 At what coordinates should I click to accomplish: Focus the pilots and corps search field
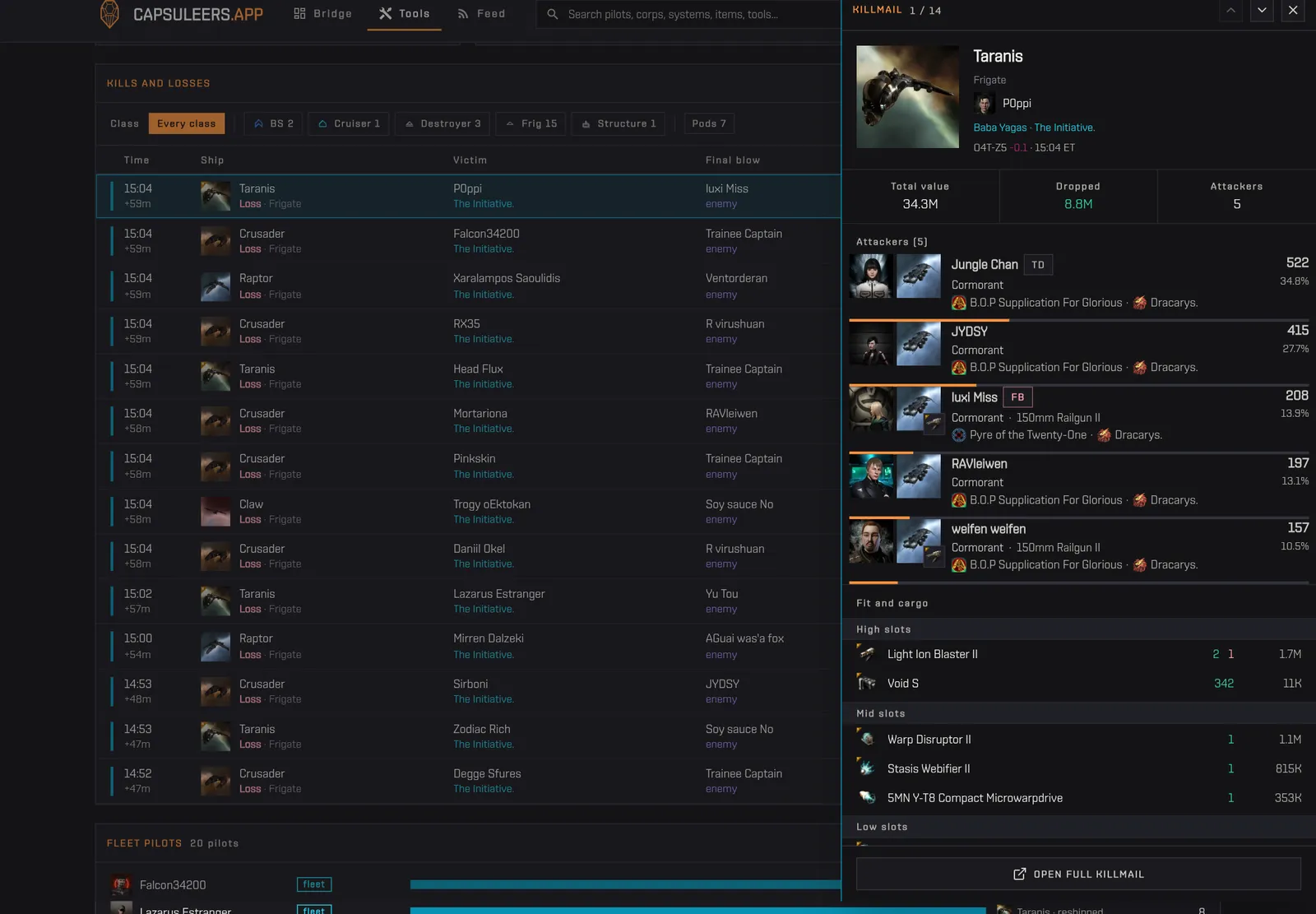point(688,14)
